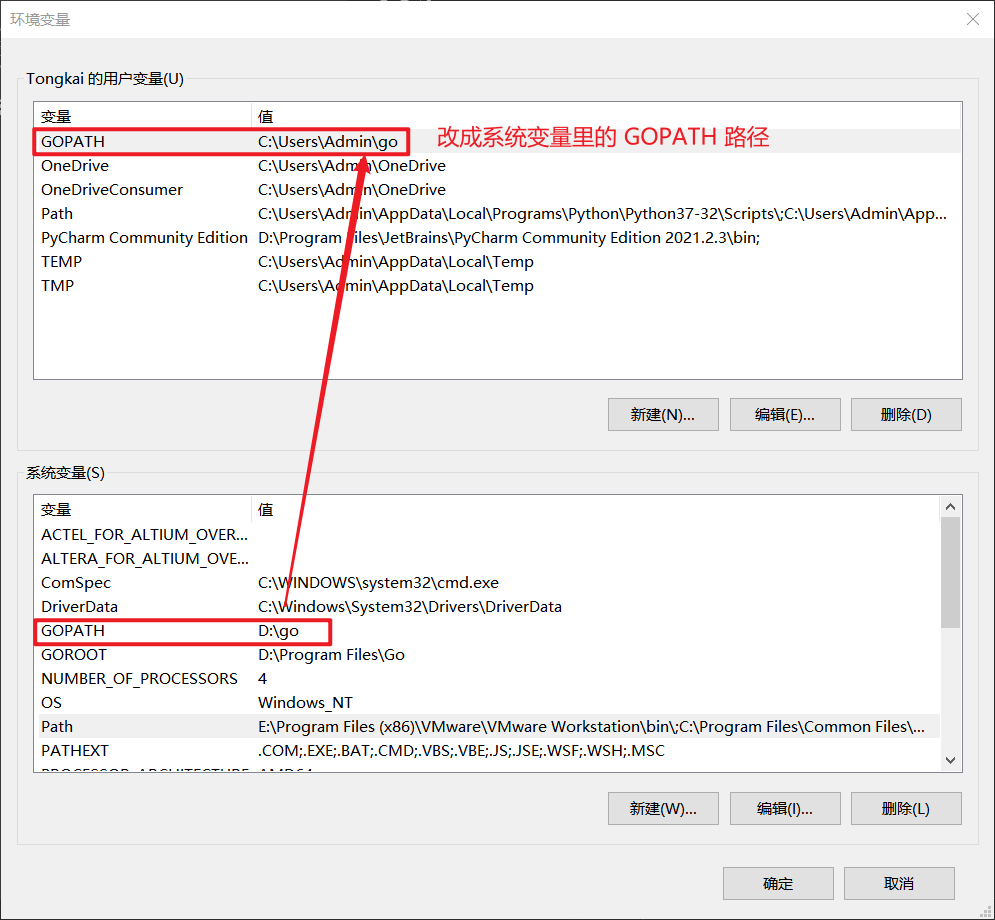This screenshot has width=995, height=920.
Task: Click PATHEXT value .COM;.EXE;.BAT
Action: tap(461, 751)
